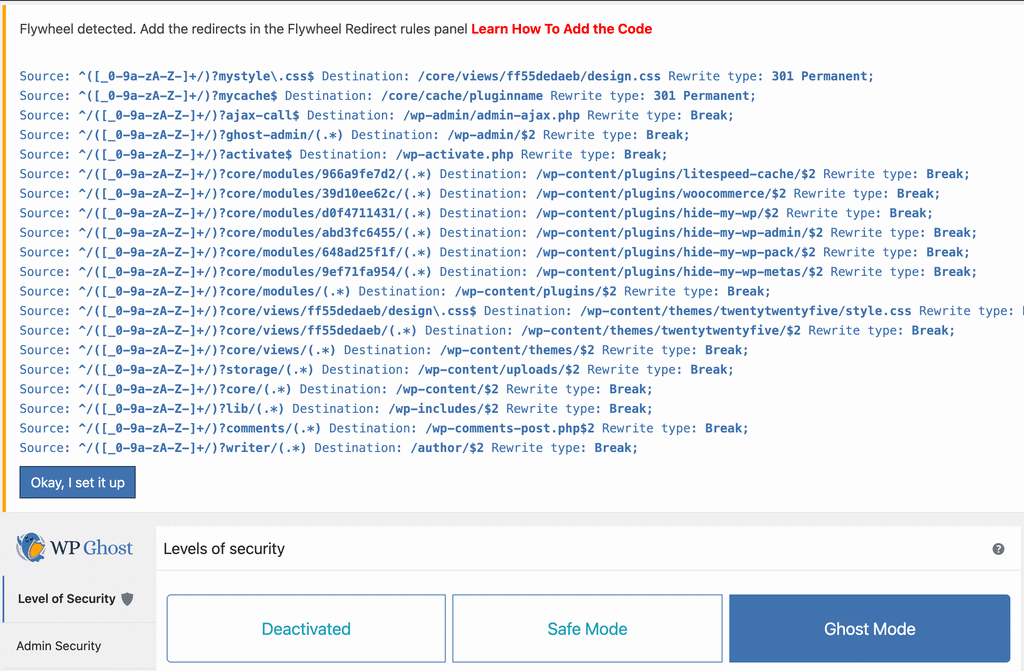Click the ghost-admin redirect rule line
1024x671 pixels.
354,135
